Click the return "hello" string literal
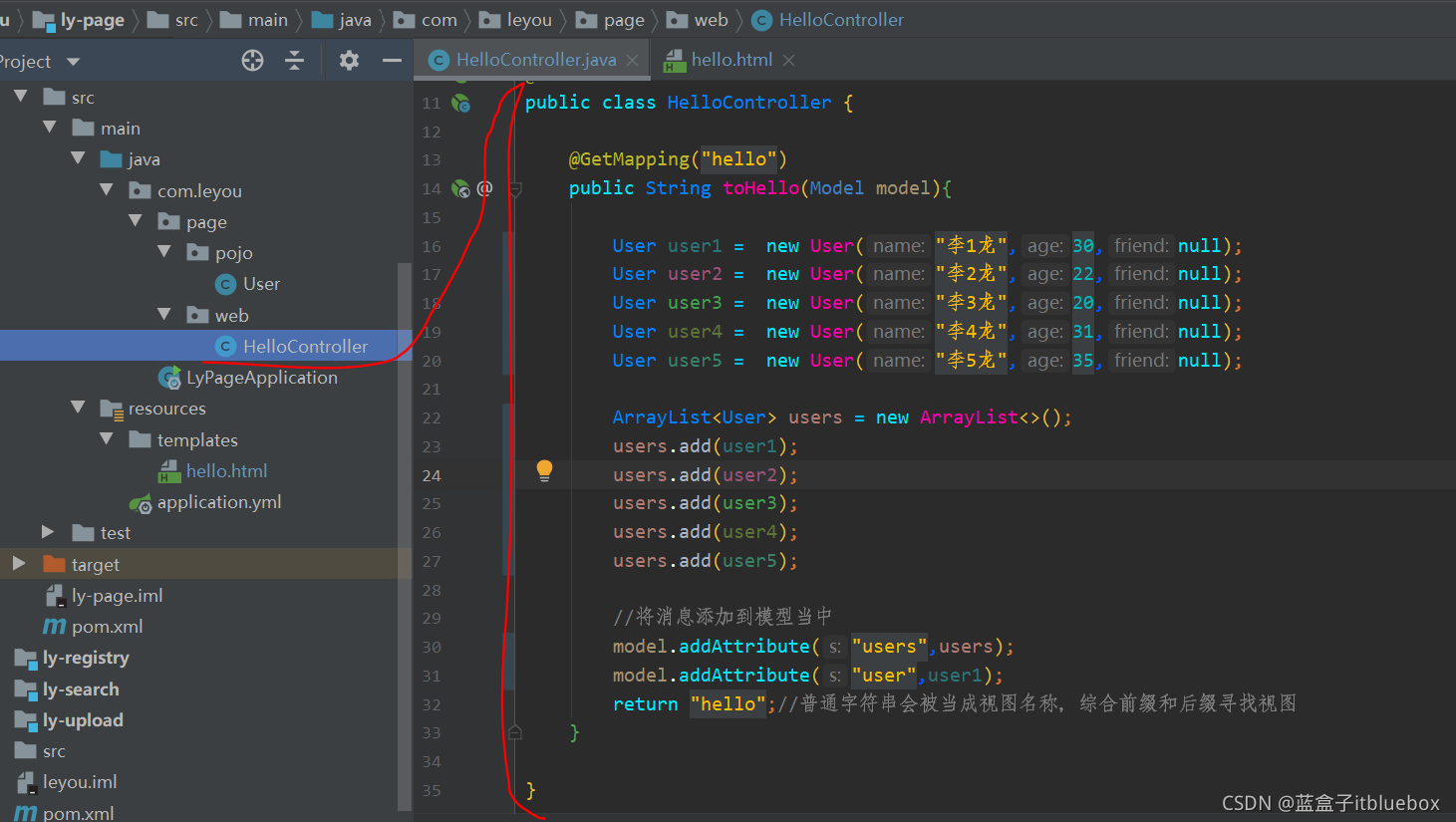The width and height of the screenshot is (1456, 822). pos(728,704)
